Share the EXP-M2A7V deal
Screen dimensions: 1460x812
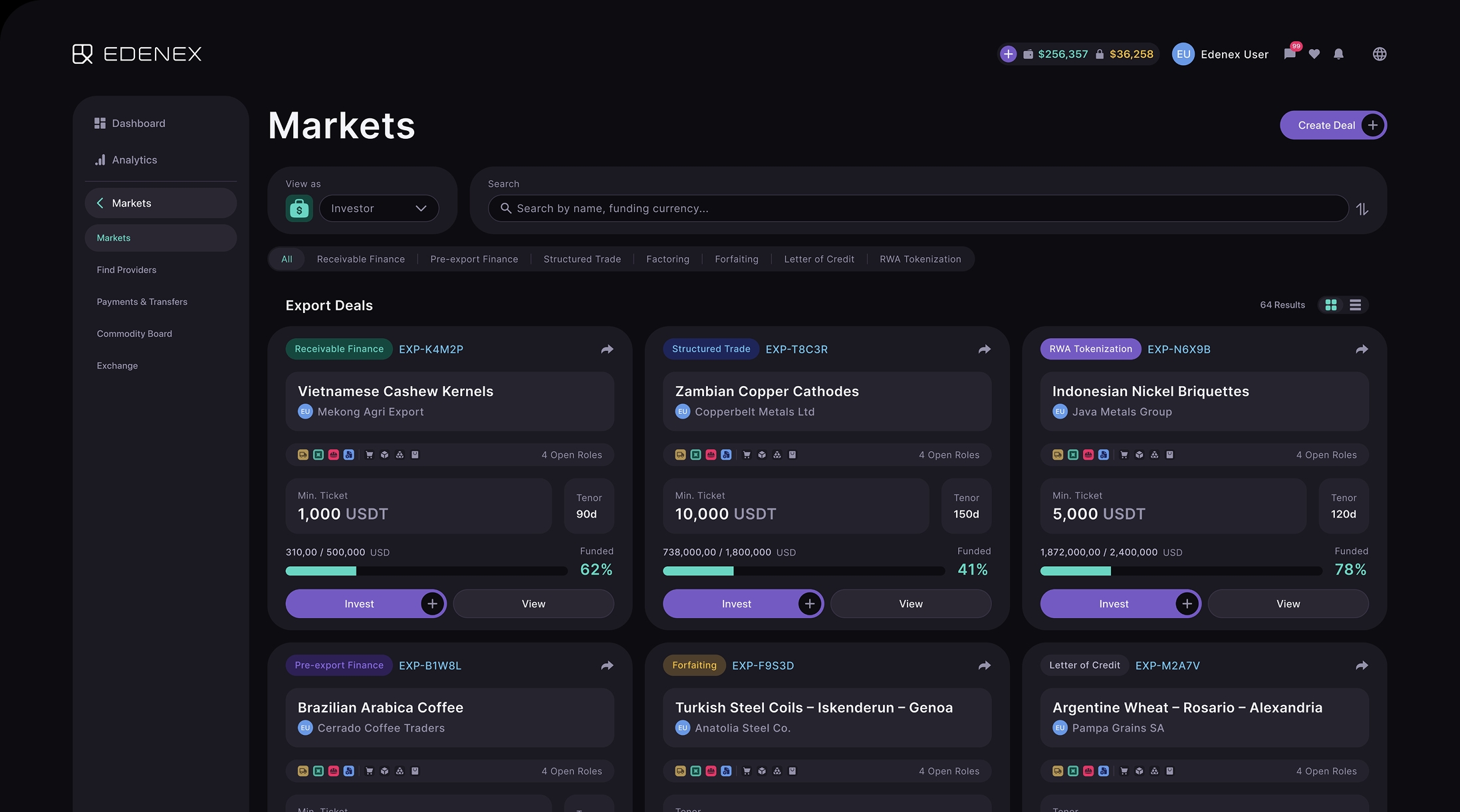[x=1362, y=665]
